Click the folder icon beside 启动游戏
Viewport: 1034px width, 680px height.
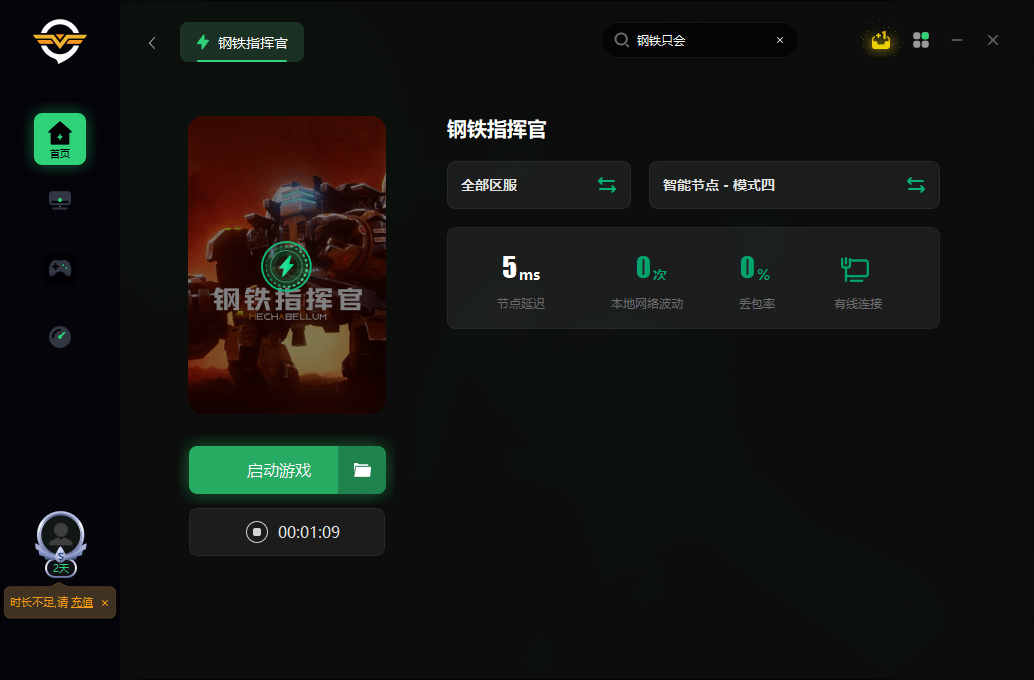[x=362, y=470]
